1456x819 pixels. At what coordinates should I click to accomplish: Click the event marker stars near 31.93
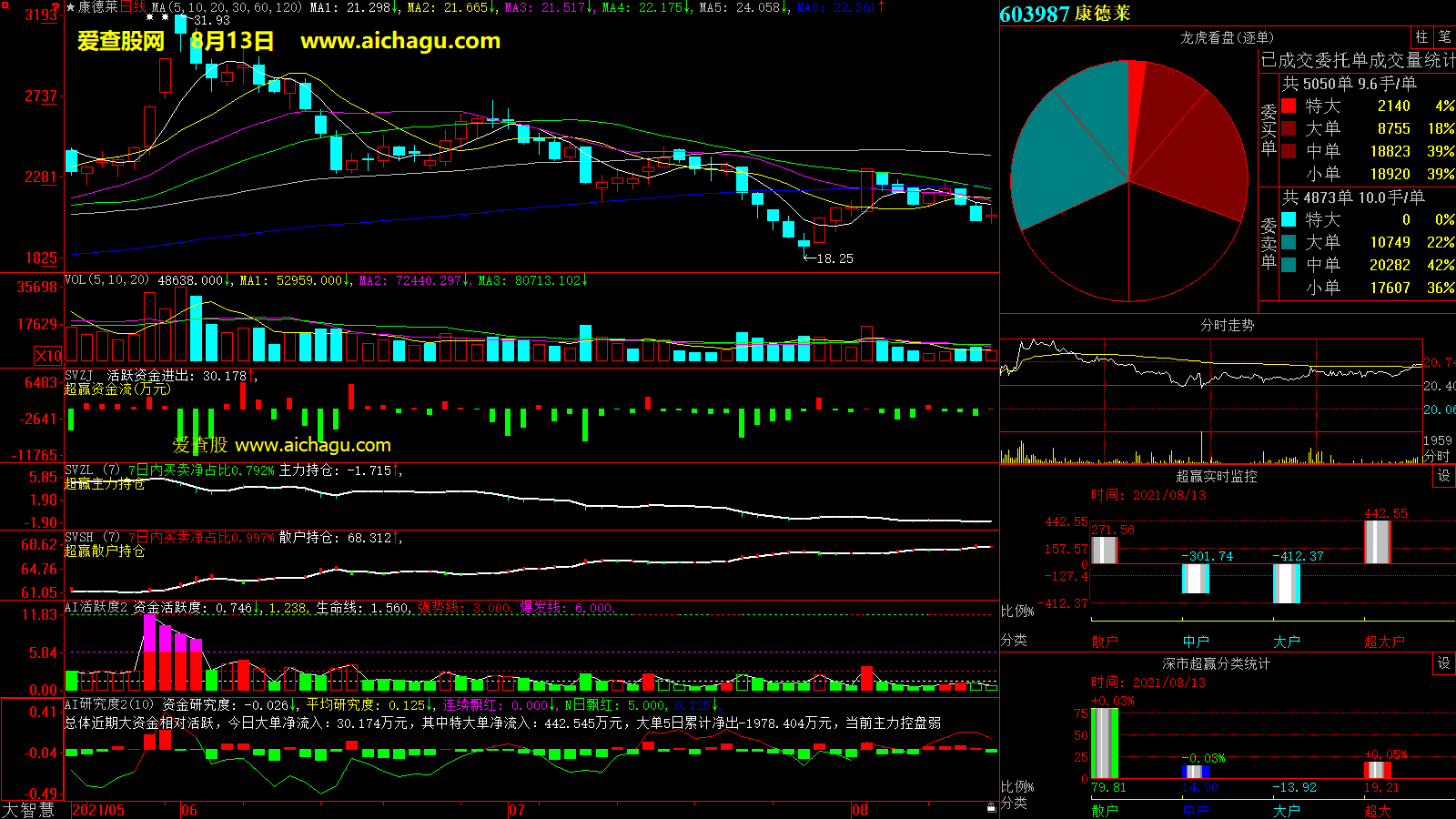pos(157,17)
